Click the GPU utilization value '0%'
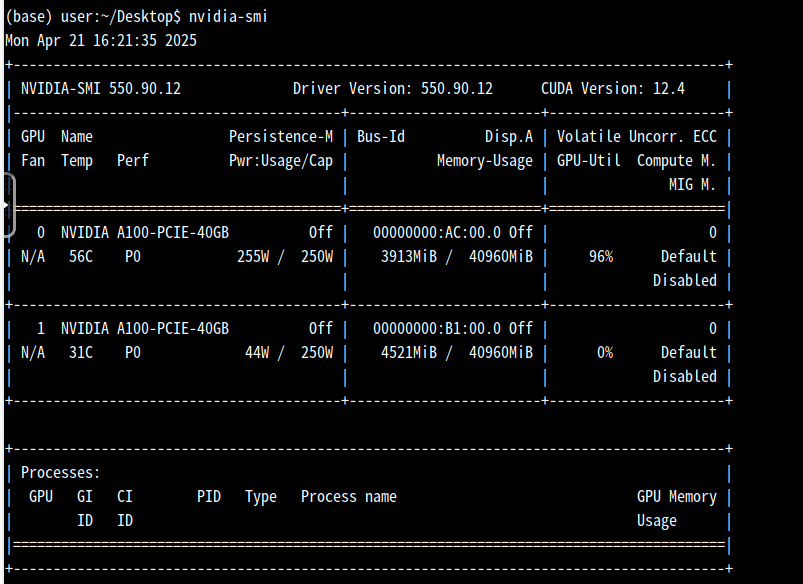 pyautogui.click(x=605, y=352)
